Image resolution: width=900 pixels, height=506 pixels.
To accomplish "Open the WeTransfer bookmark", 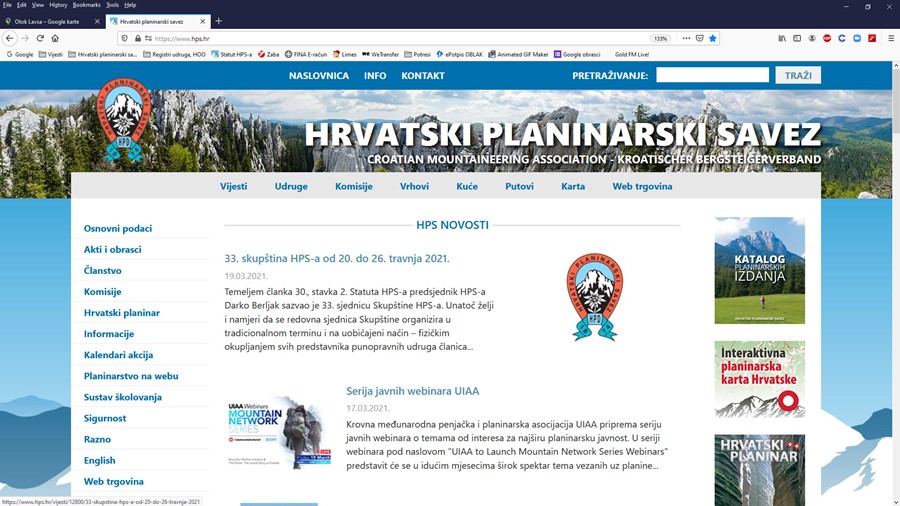I will pyautogui.click(x=381, y=55).
